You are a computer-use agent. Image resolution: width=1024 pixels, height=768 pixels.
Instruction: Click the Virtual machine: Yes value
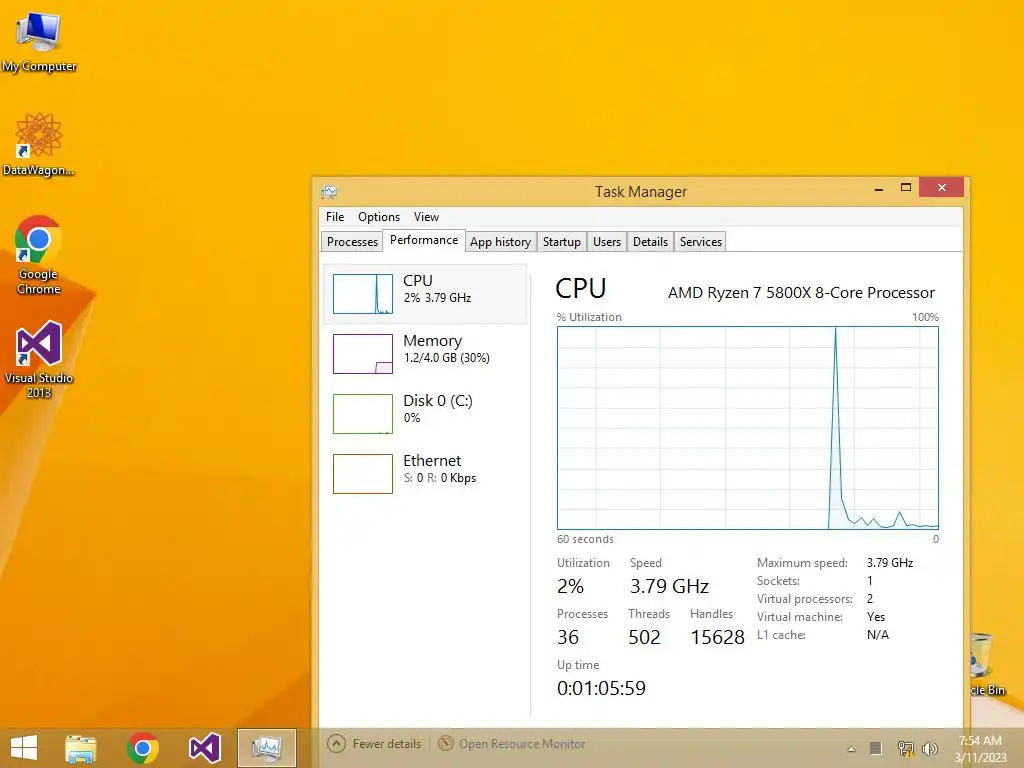(x=876, y=617)
